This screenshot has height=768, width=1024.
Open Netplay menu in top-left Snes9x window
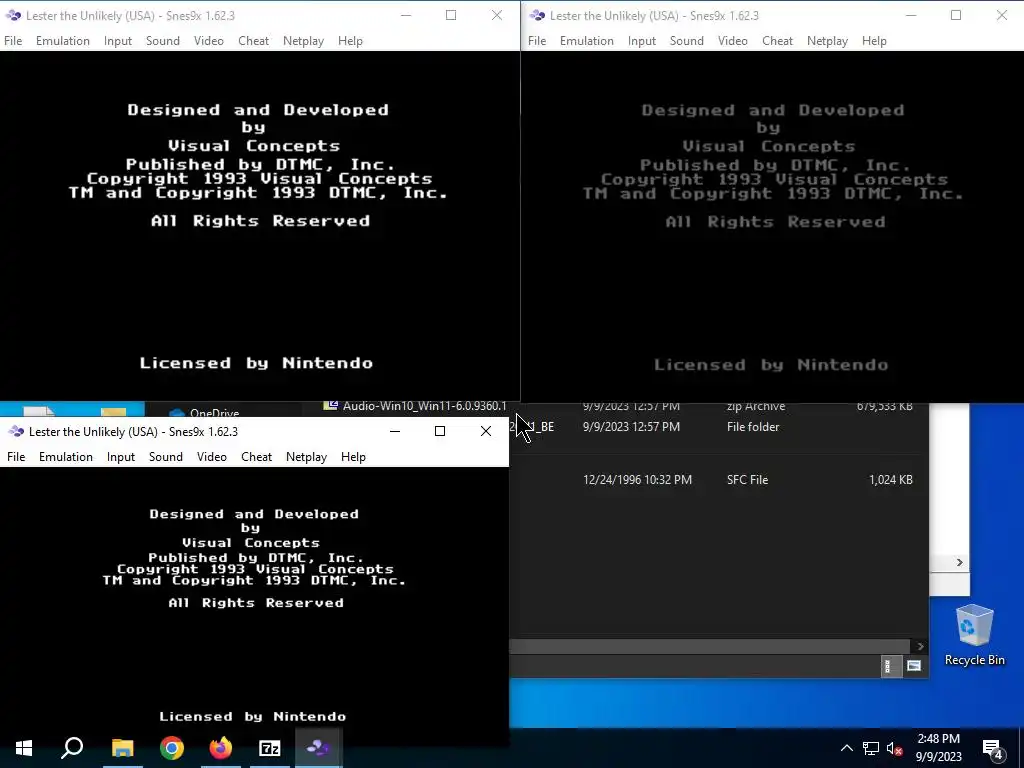pos(303,40)
